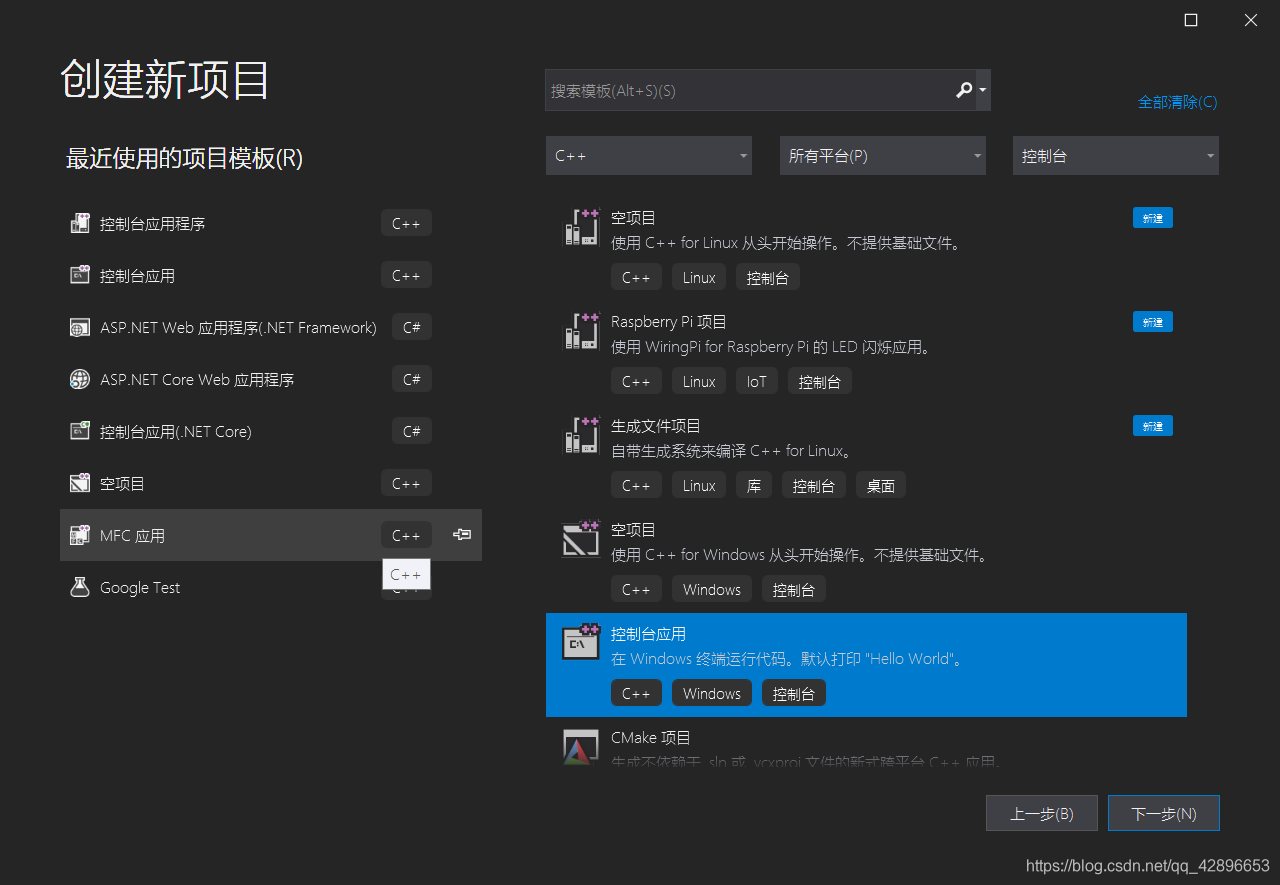Select ASP.NET Web 应用程序(.NET Framework) recent template

coord(271,328)
